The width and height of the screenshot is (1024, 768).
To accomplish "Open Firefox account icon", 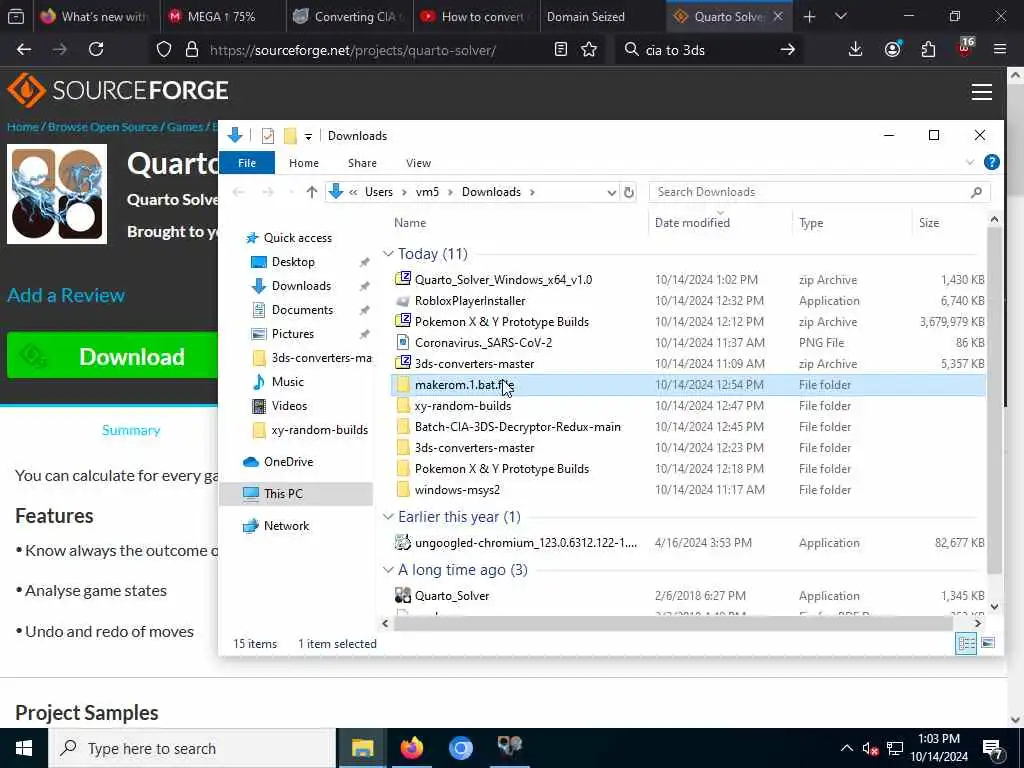I will 893,49.
